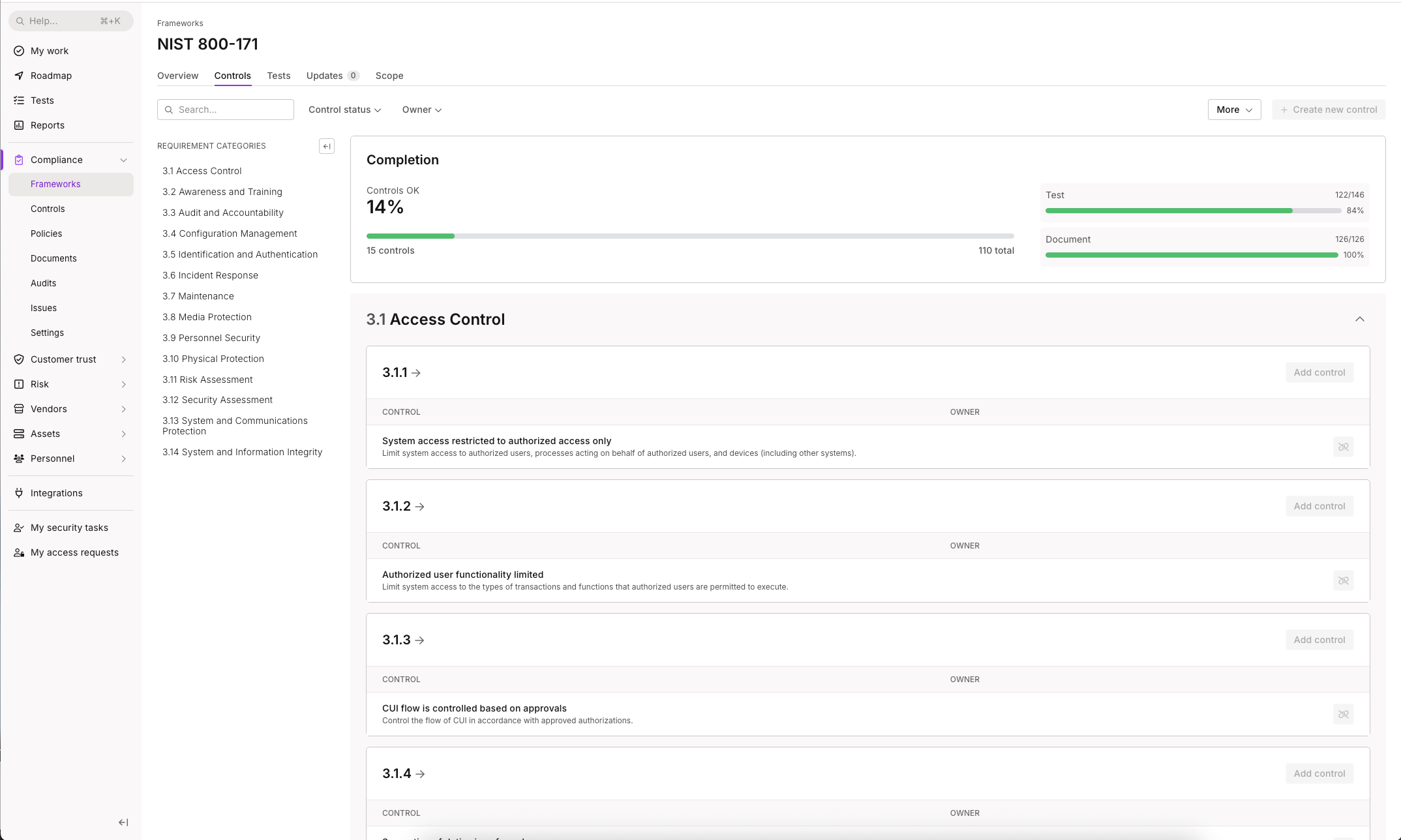1401x840 pixels.
Task: Open Roadmap via its arrow icon
Action: click(x=19, y=76)
